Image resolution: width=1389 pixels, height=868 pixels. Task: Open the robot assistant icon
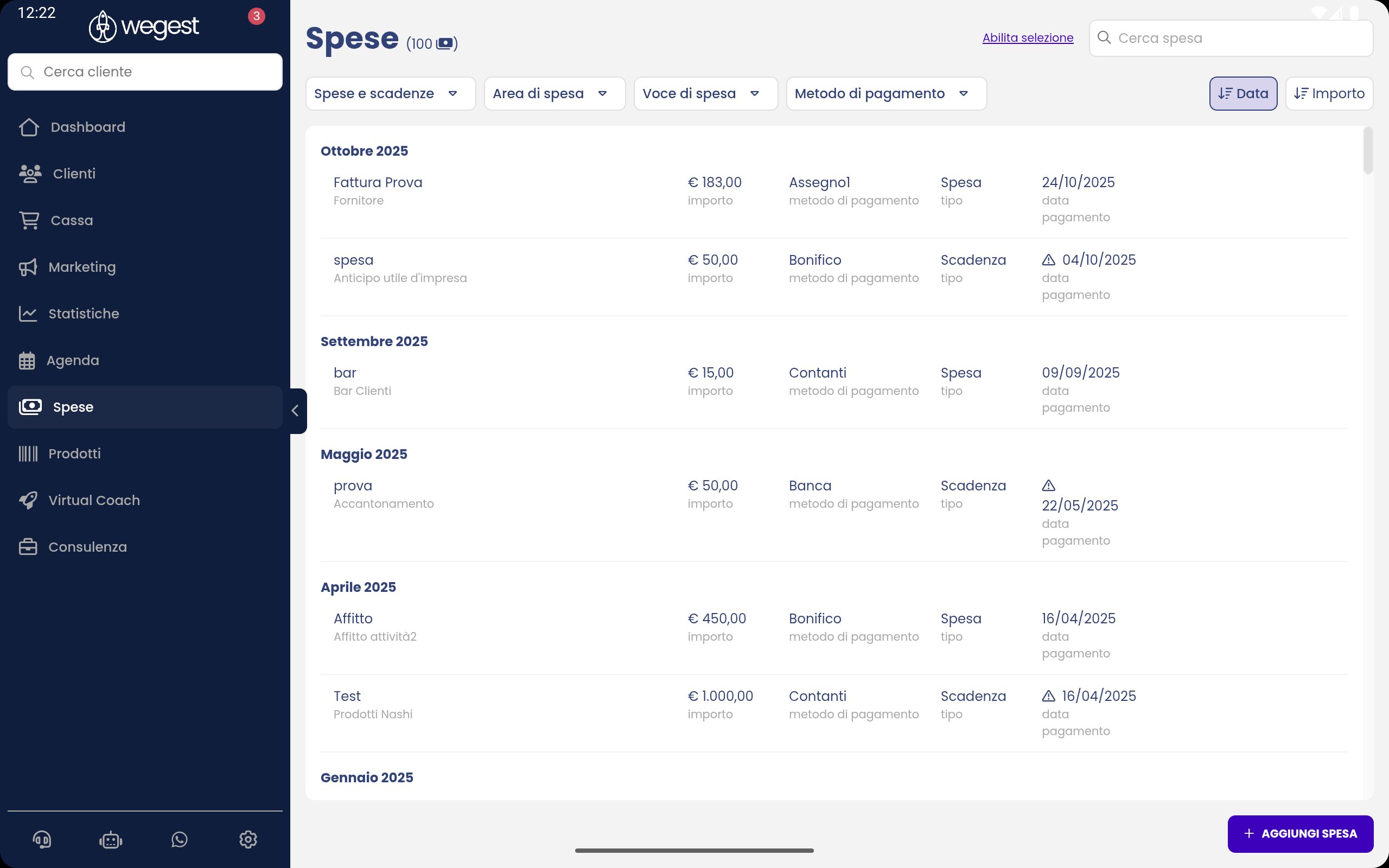110,840
